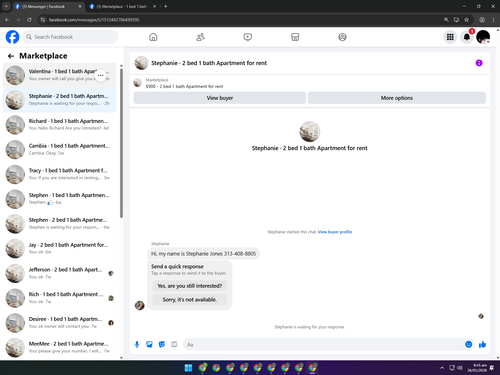Viewport: 500px width, 375px height.
Task: Open Cambia 1 bed 1 bath conversation
Action: tap(60, 149)
